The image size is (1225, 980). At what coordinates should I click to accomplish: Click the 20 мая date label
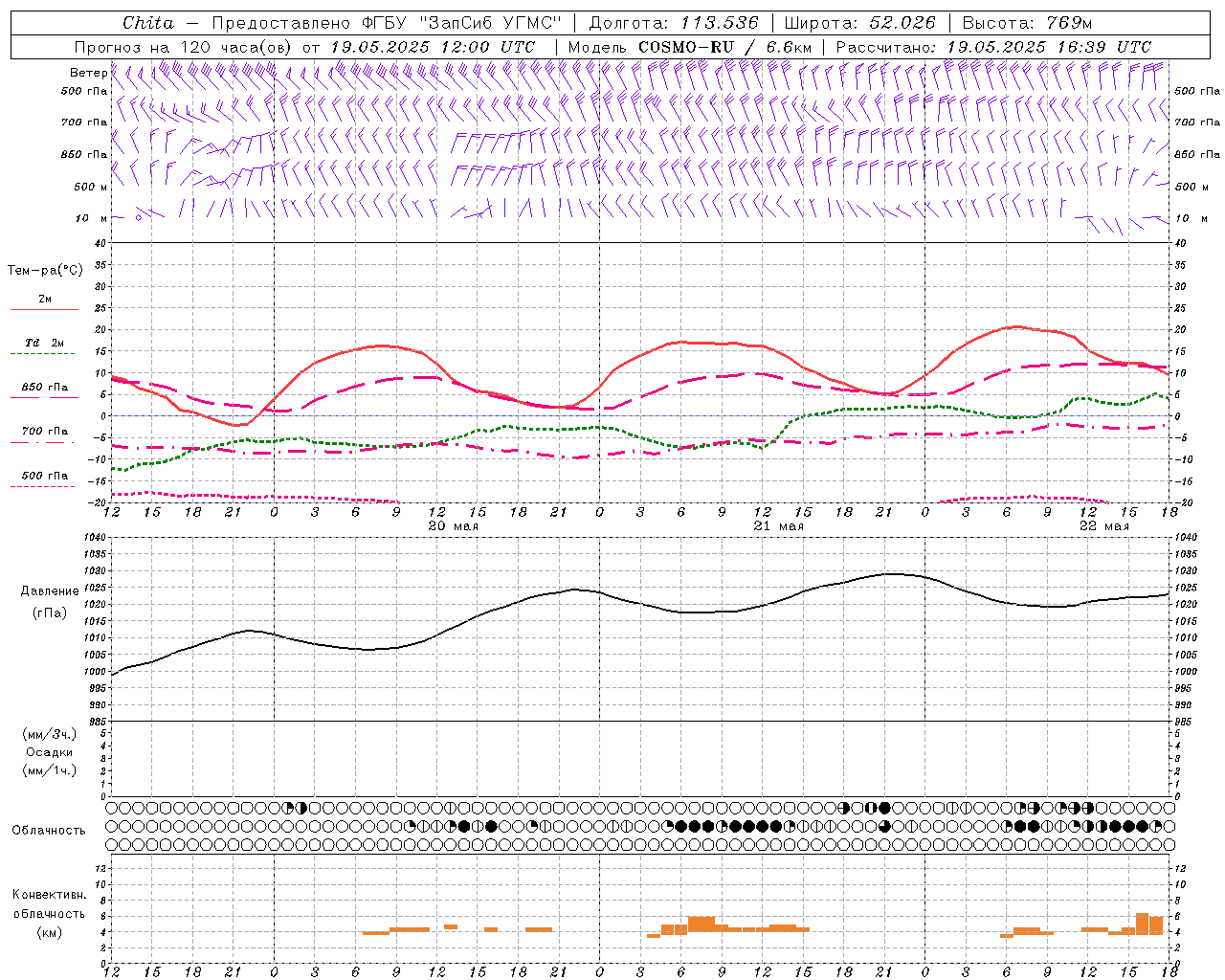[x=453, y=526]
